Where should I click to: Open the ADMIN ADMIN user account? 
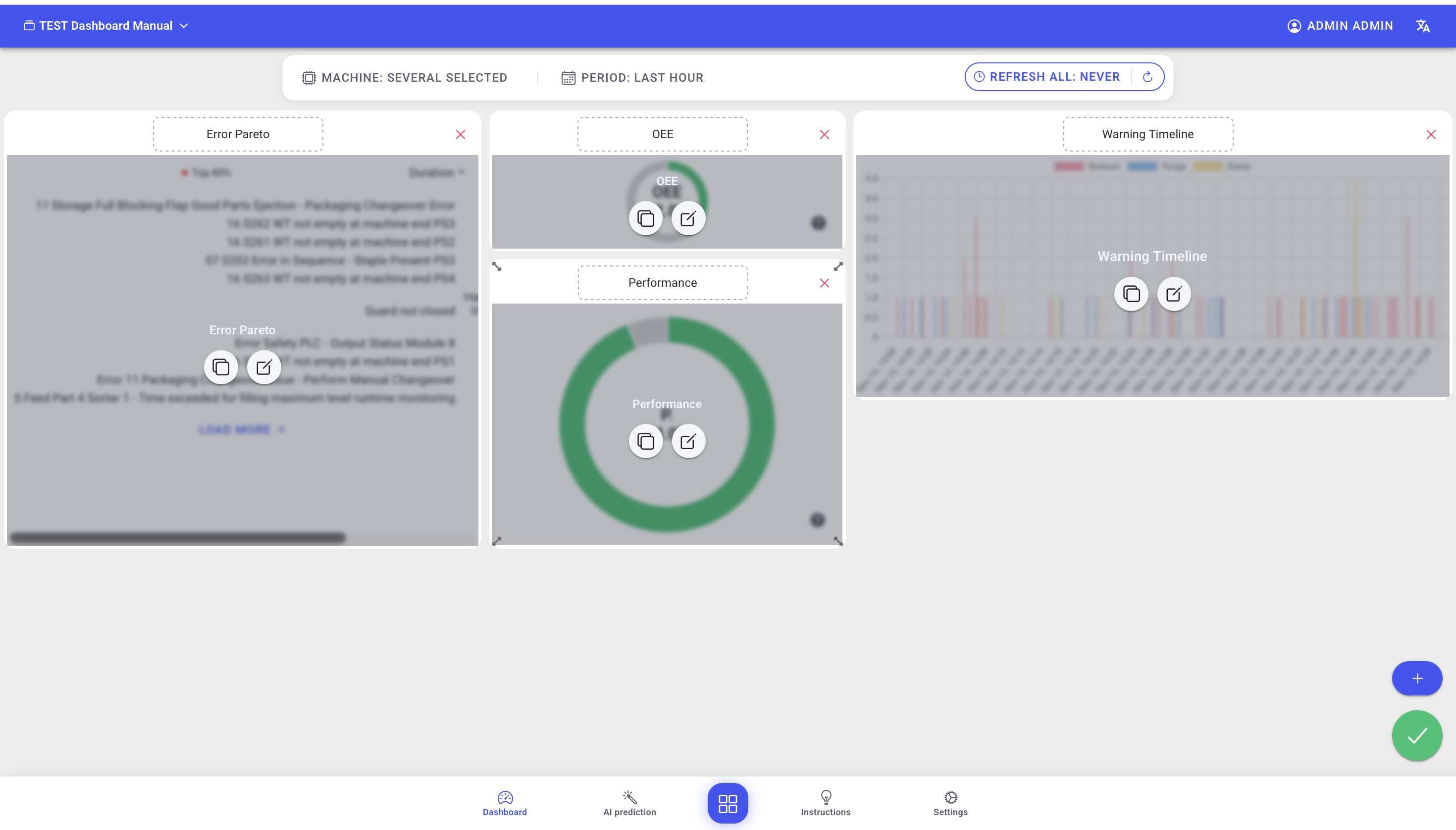(x=1340, y=26)
